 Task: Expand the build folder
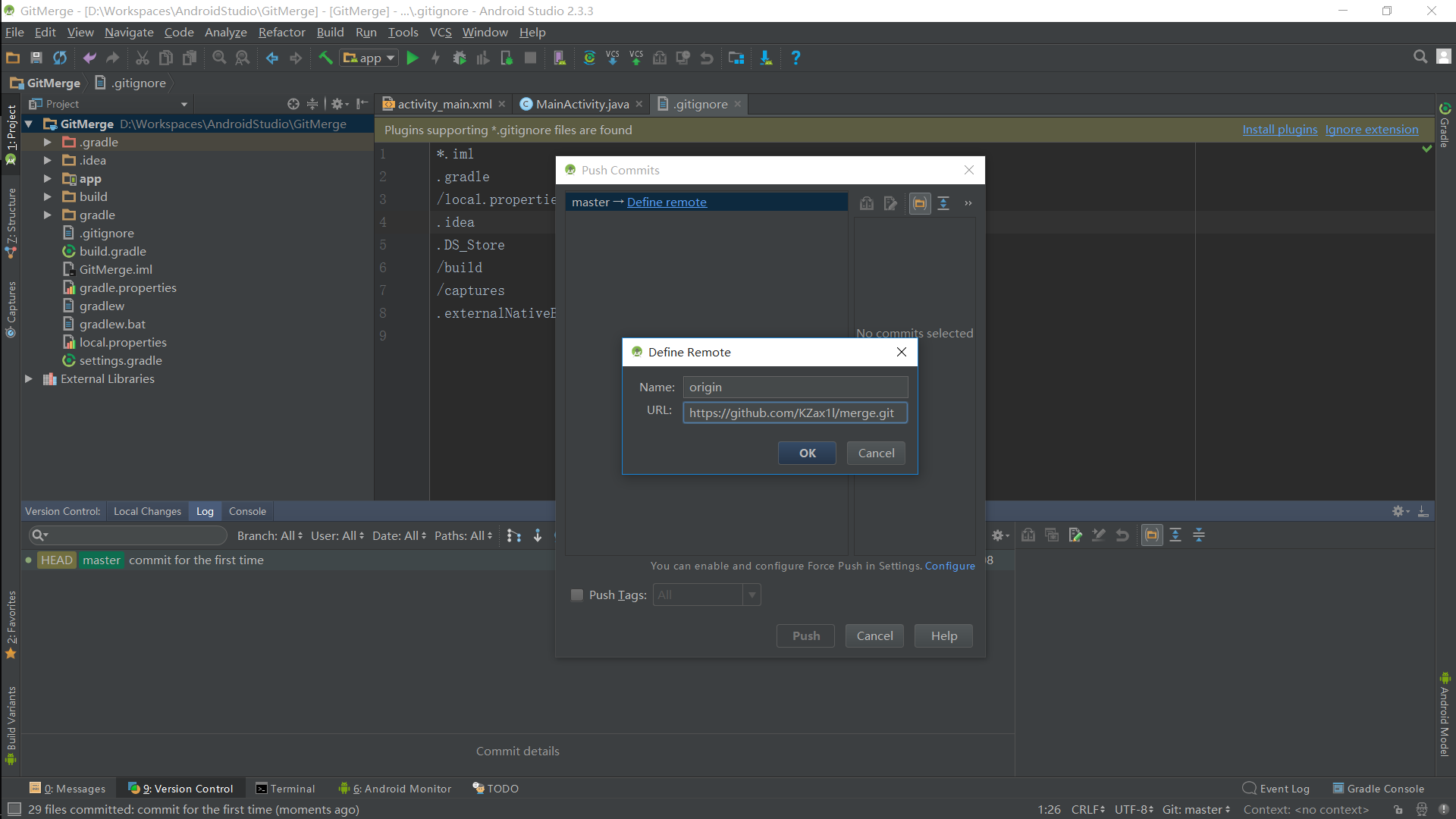(x=47, y=196)
